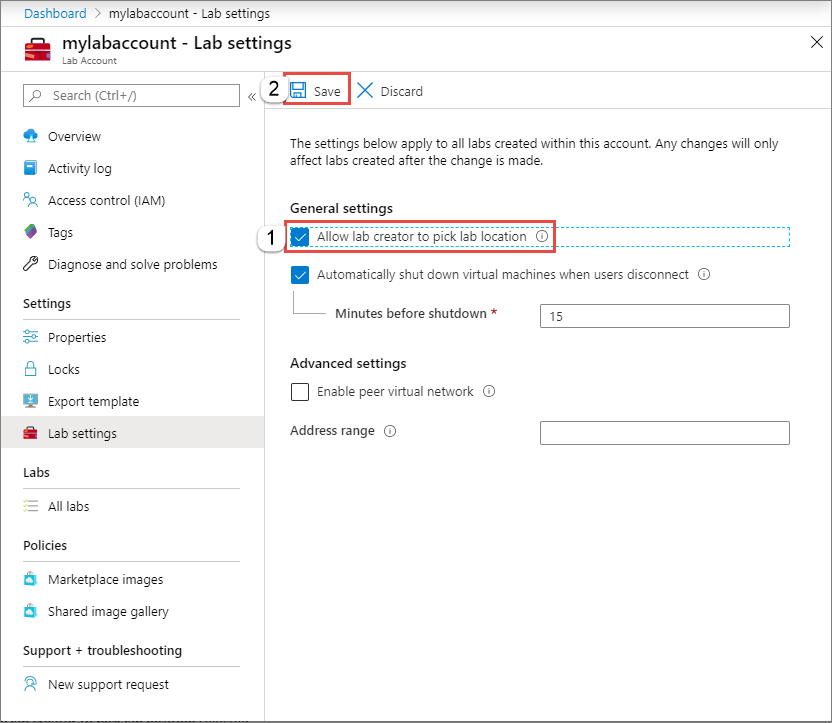Click info icon beside Address range

point(390,431)
